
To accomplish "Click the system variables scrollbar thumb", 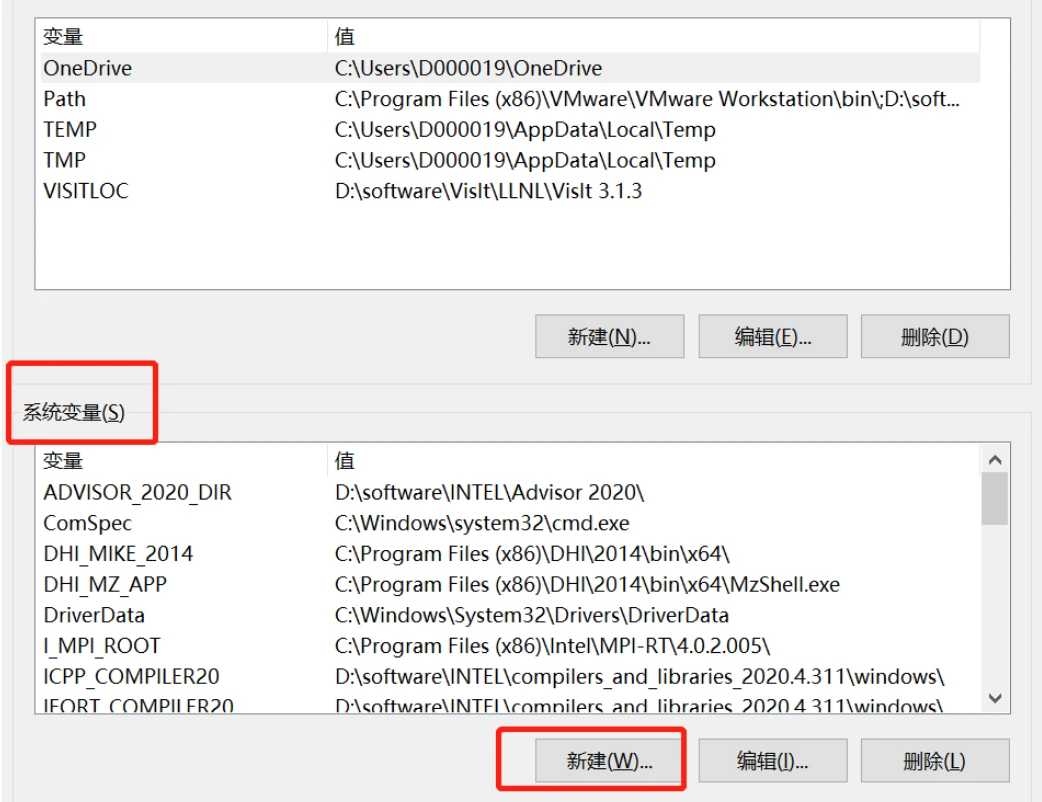I will coord(995,498).
